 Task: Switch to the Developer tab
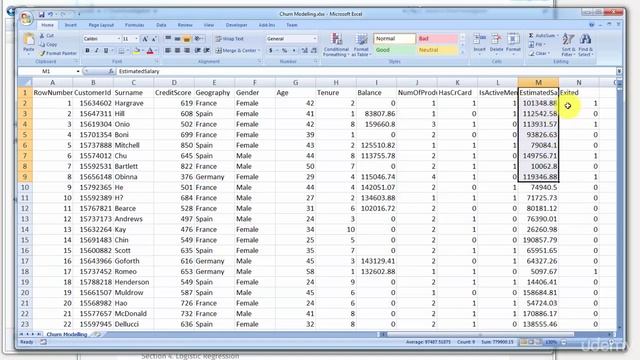click(x=236, y=25)
